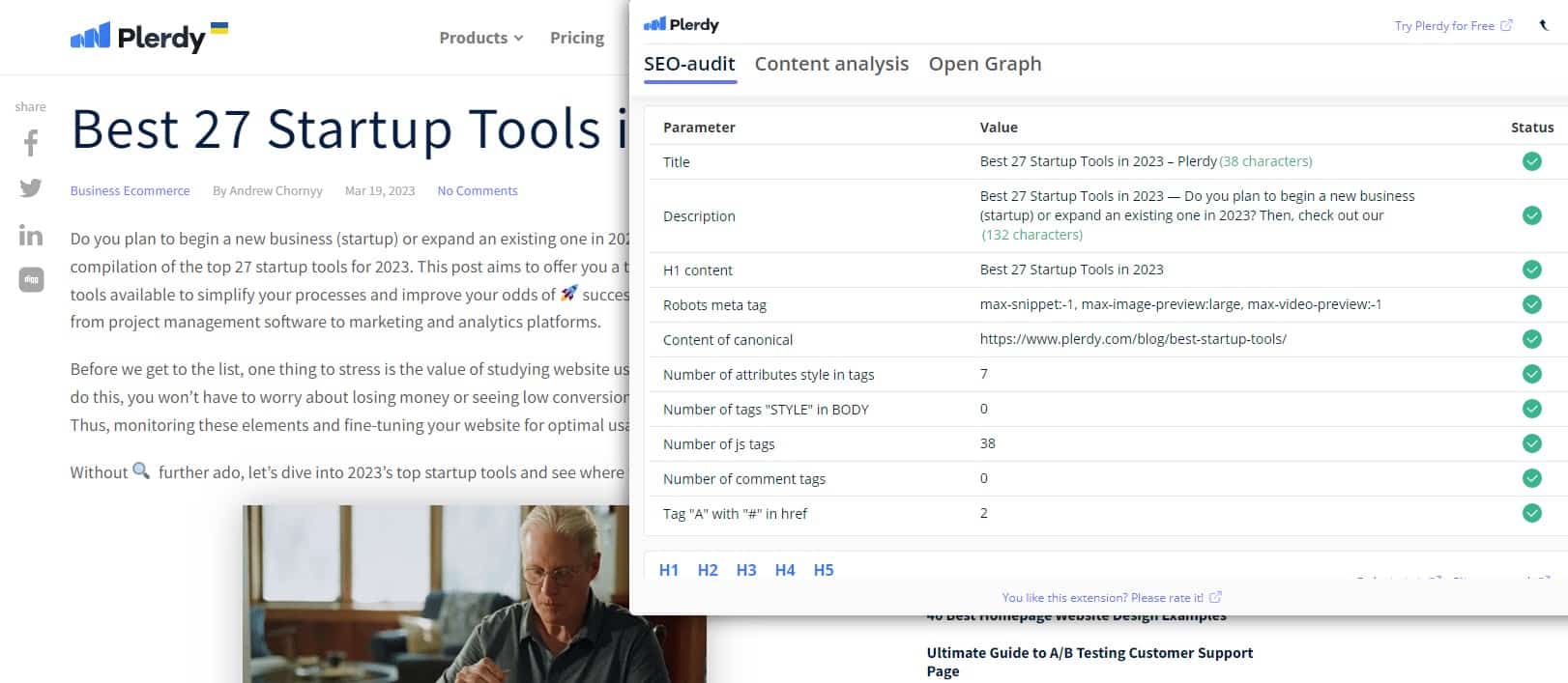Viewport: 1568px width, 683px height.
Task: Click the js tags count value 38
Action: coord(988,443)
